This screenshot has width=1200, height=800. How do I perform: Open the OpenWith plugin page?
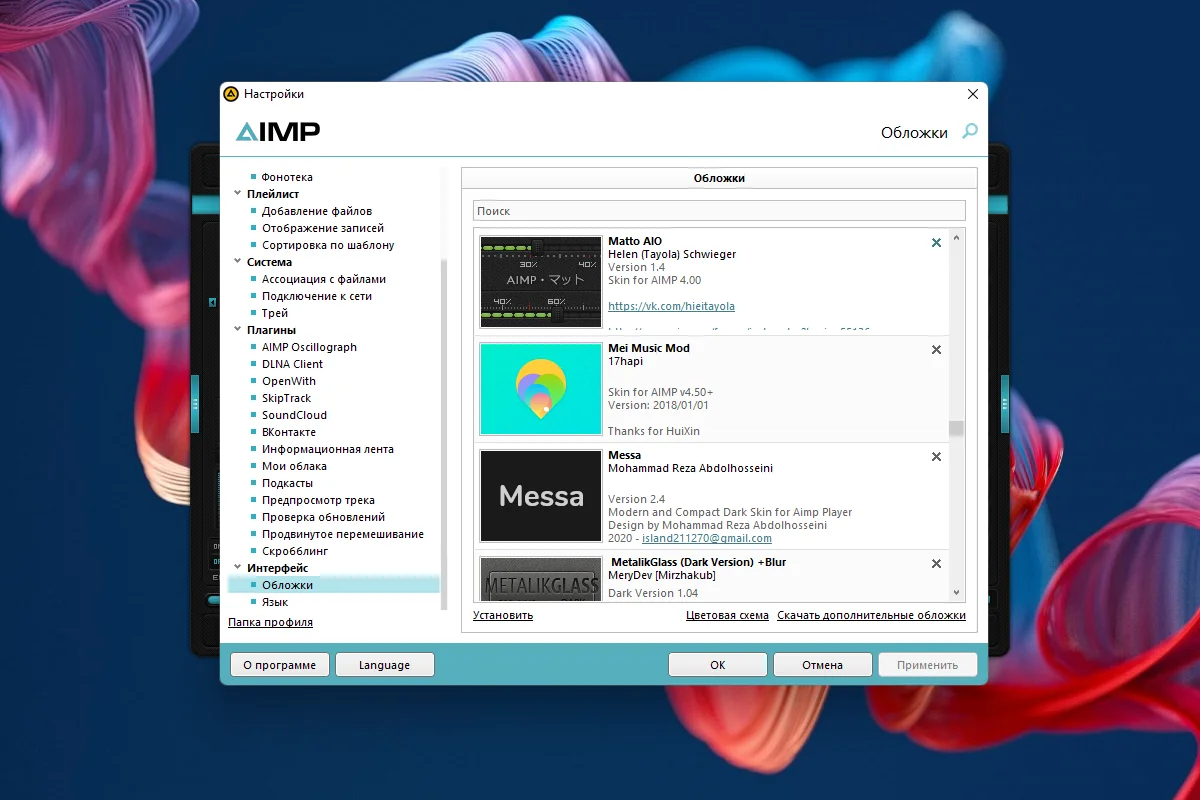pos(289,381)
